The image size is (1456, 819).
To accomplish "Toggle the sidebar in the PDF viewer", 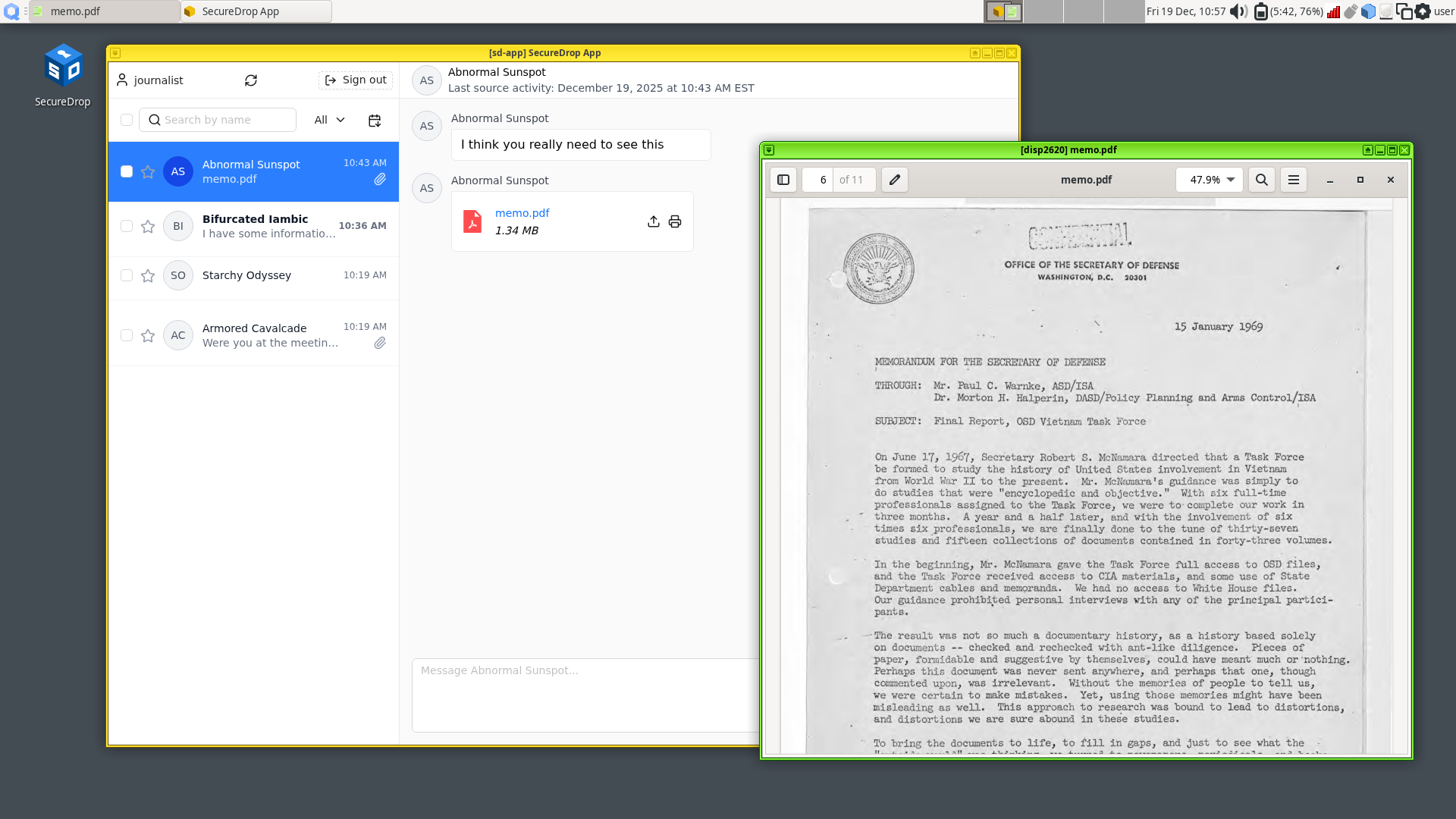I will click(x=783, y=180).
